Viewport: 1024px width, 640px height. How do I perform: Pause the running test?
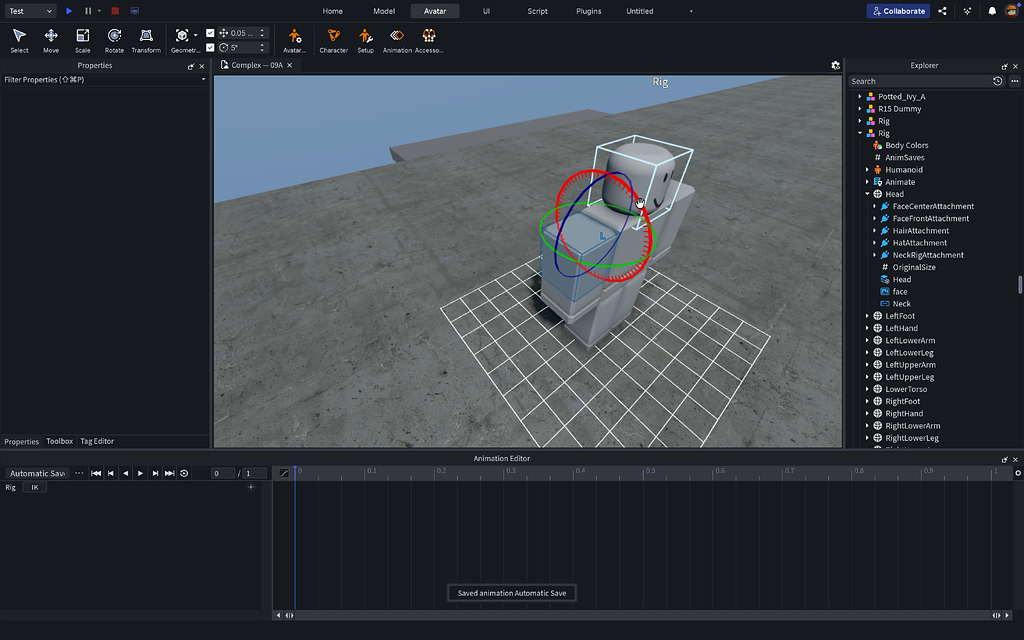88,11
